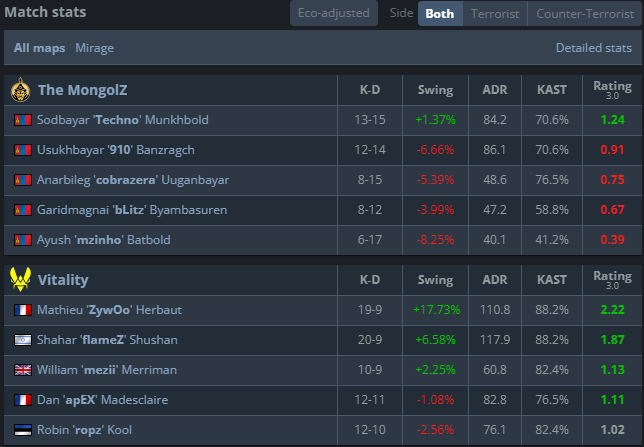Click the Vitality team name link
644x447 pixels.
point(63,281)
